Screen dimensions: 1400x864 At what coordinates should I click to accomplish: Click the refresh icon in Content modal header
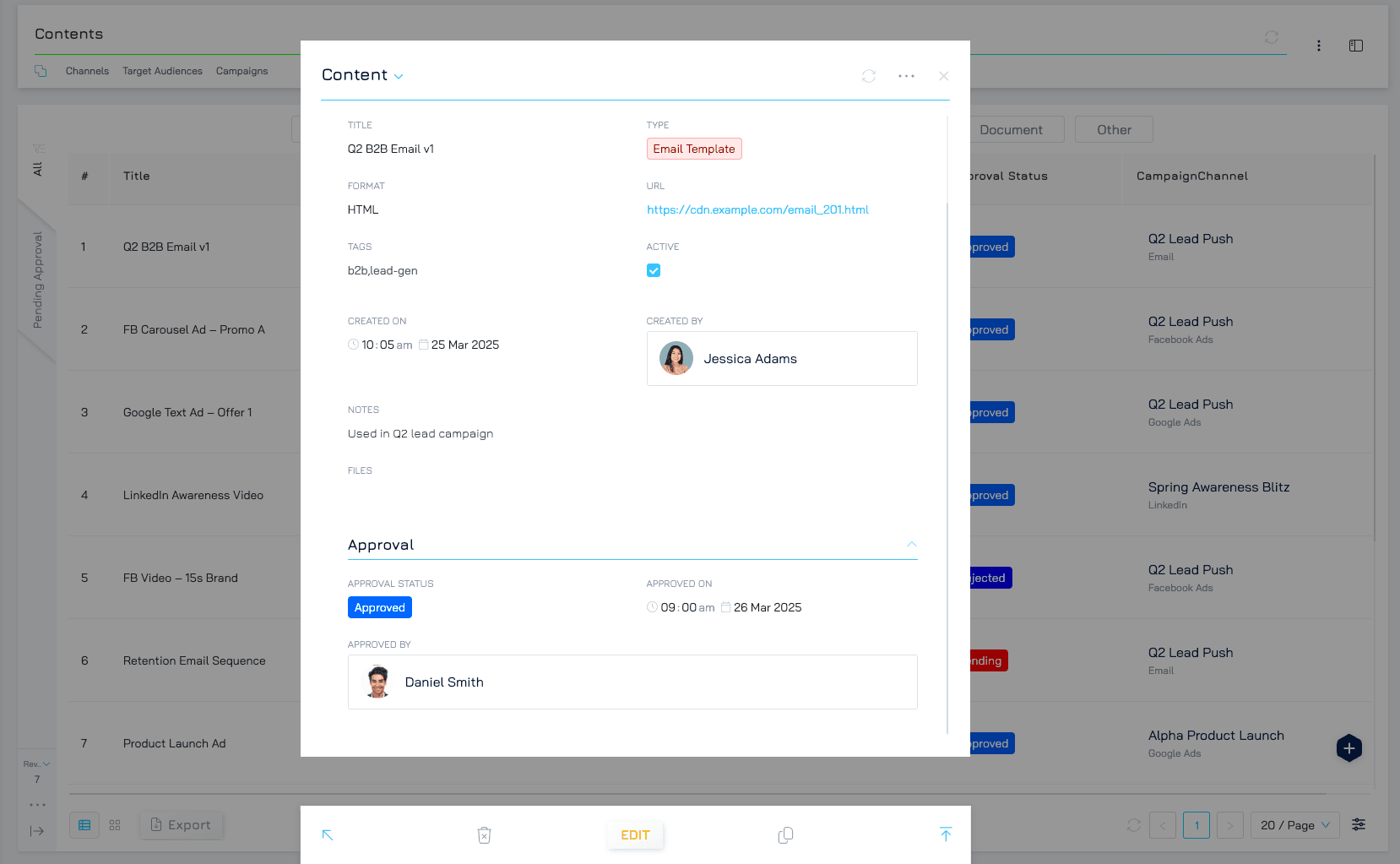[x=868, y=76]
